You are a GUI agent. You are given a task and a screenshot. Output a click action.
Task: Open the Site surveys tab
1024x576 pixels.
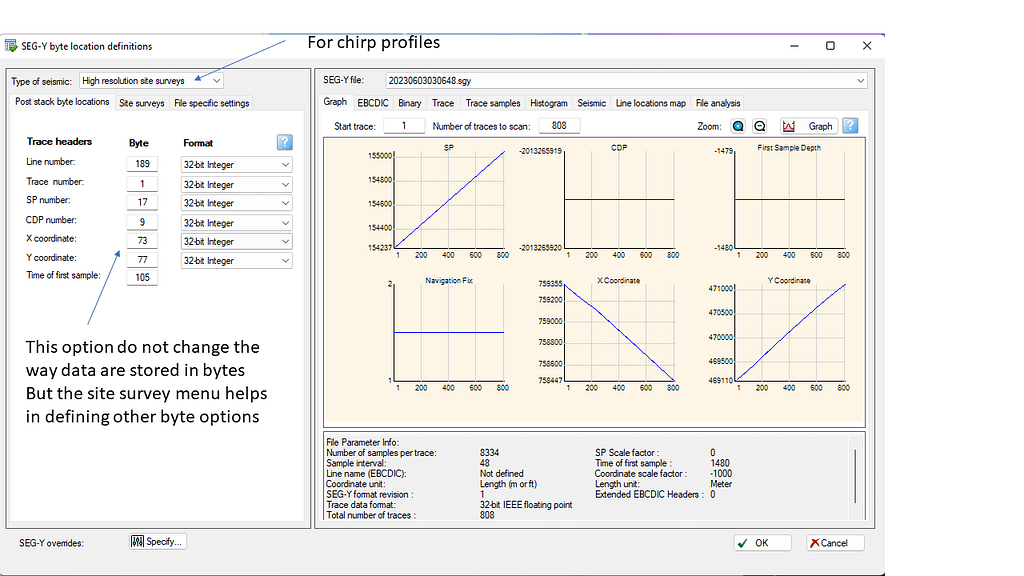click(x=141, y=103)
